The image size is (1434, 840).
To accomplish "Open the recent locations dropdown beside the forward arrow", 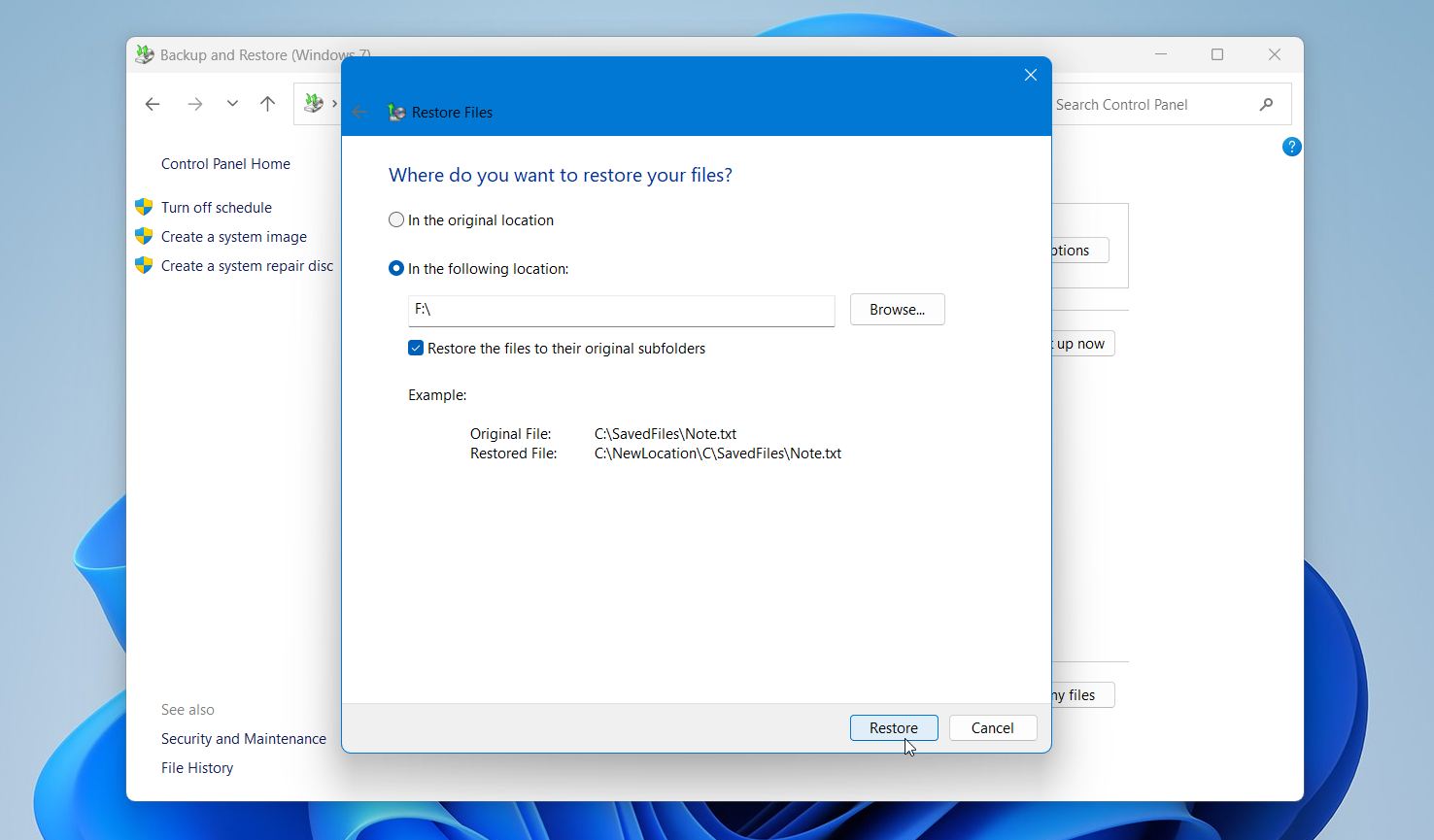I will [x=231, y=103].
